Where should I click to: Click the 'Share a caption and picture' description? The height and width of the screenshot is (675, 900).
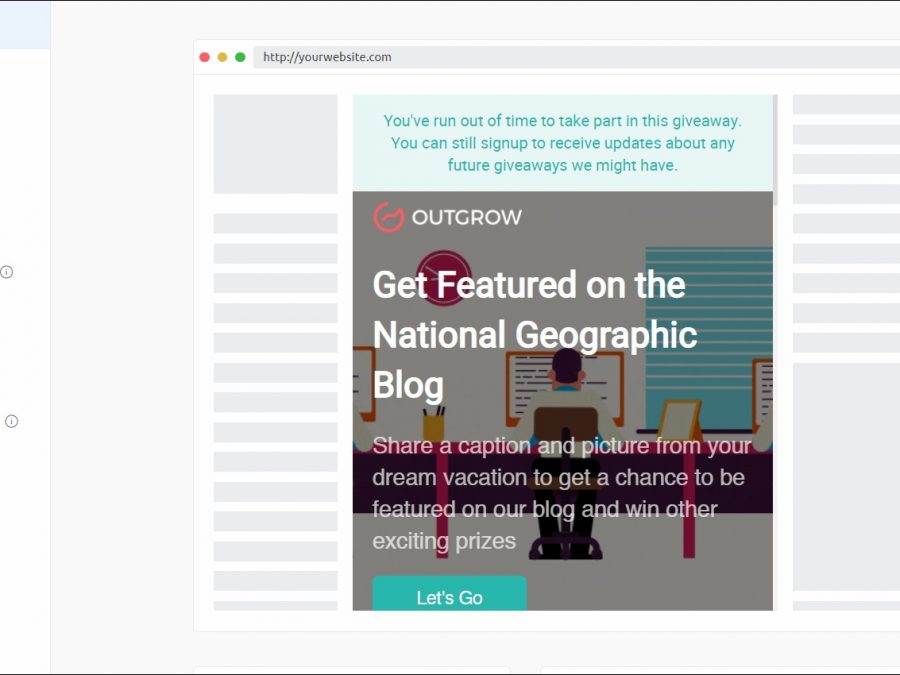tap(561, 493)
